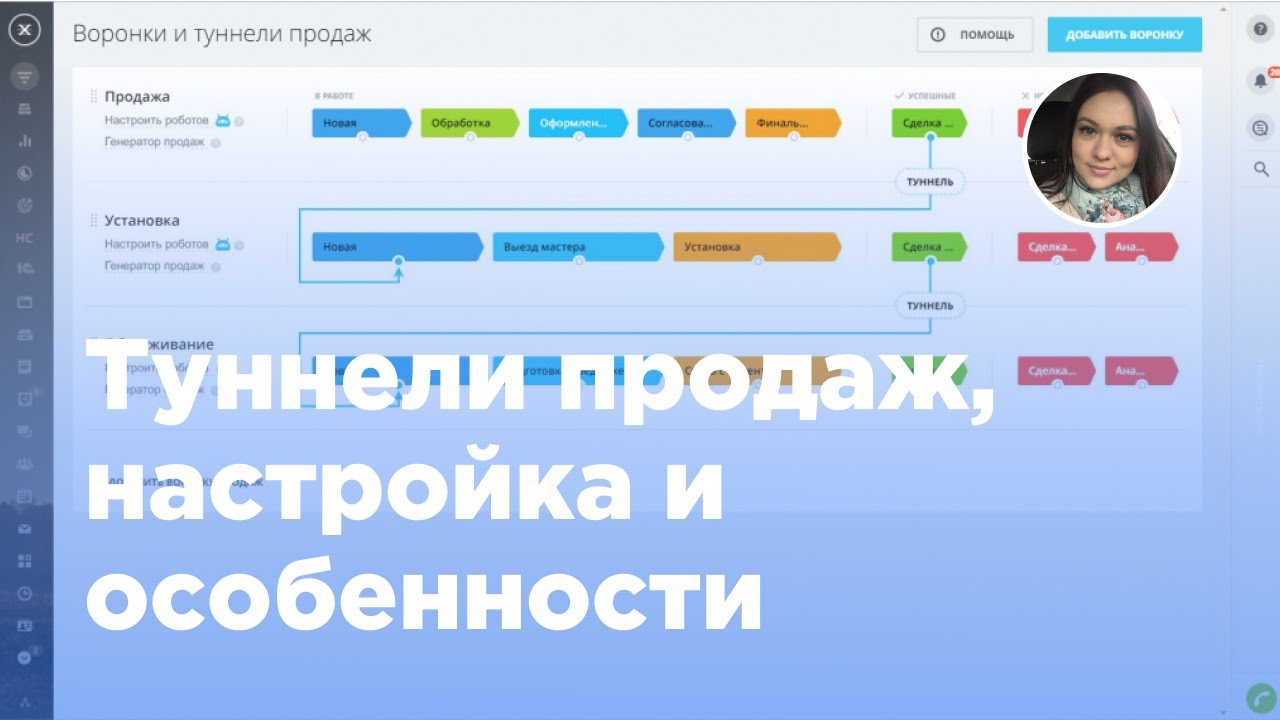
Task: Click hint icon beside Генератор продаж in Продажа
Action: pyautogui.click(x=216, y=143)
